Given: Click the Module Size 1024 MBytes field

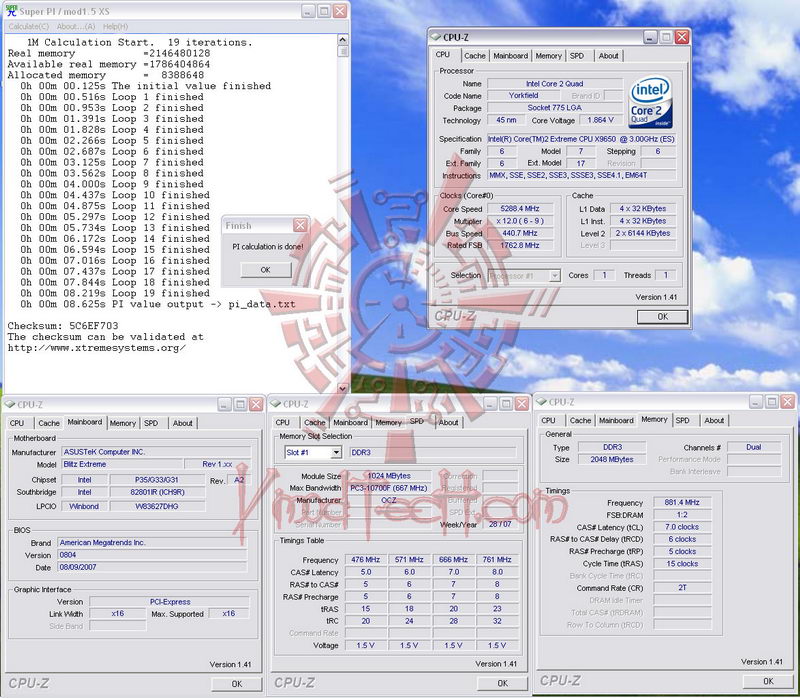Looking at the screenshot, I should 389,476.
